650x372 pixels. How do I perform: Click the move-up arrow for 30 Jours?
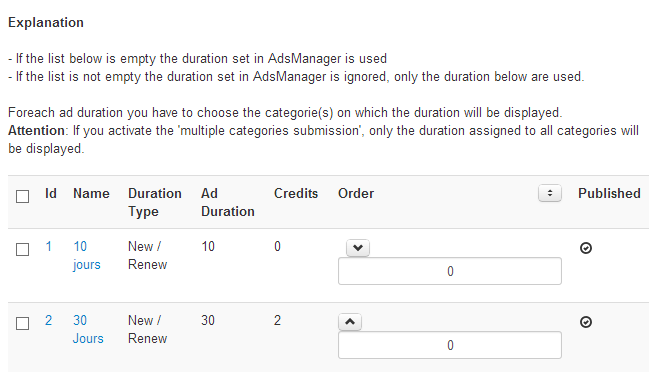350,322
